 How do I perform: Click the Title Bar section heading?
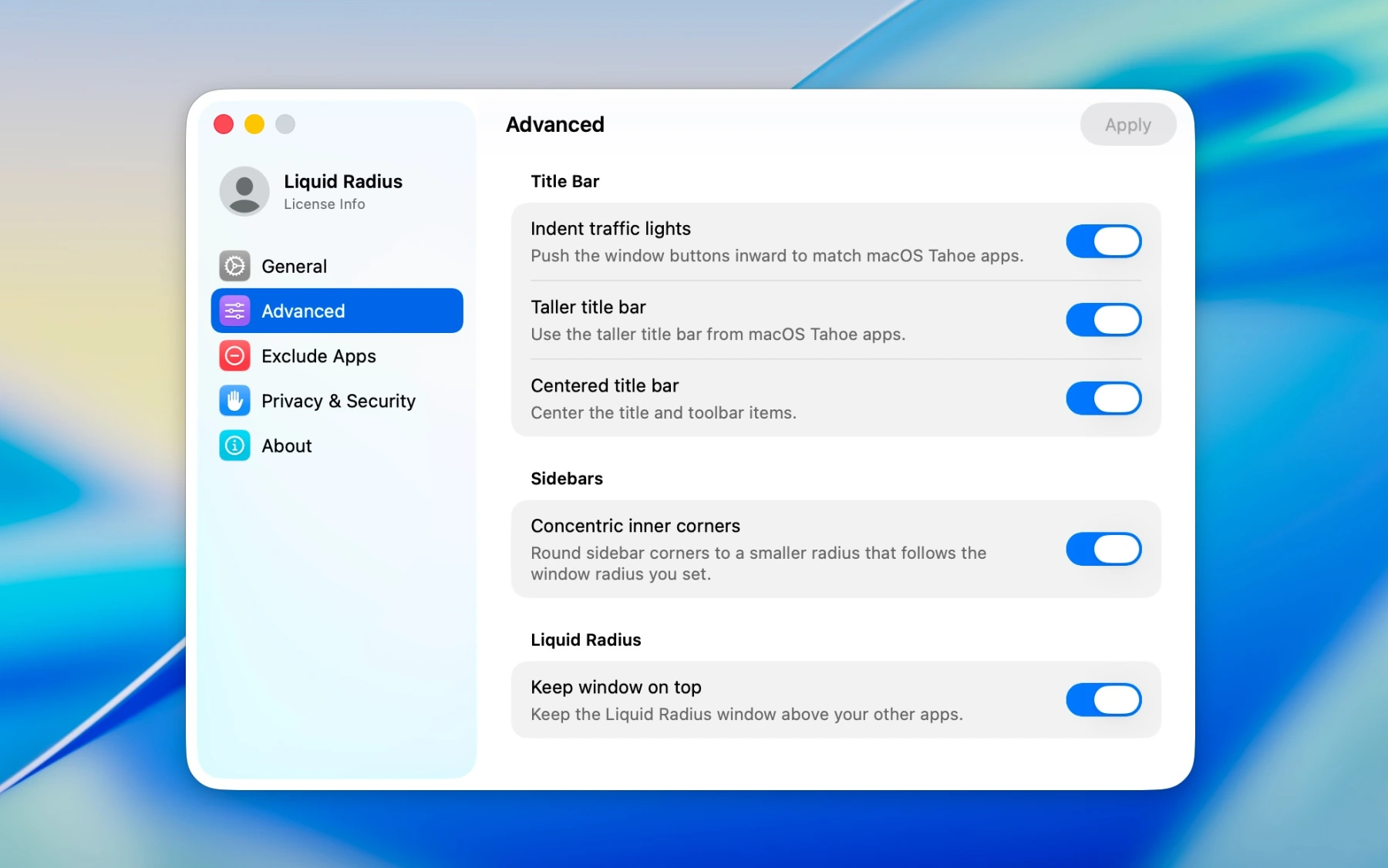pyautogui.click(x=565, y=181)
